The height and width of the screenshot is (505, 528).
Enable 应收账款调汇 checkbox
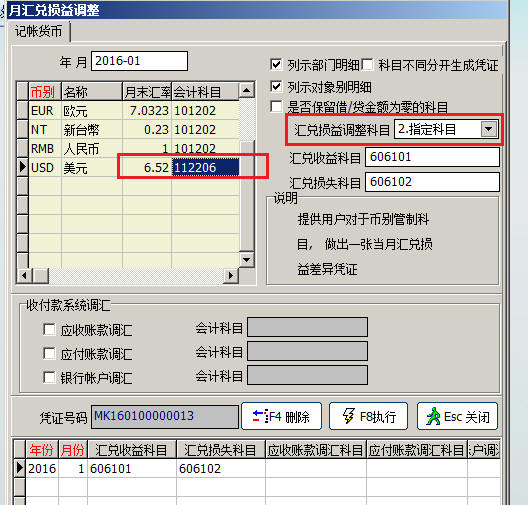(x=49, y=329)
